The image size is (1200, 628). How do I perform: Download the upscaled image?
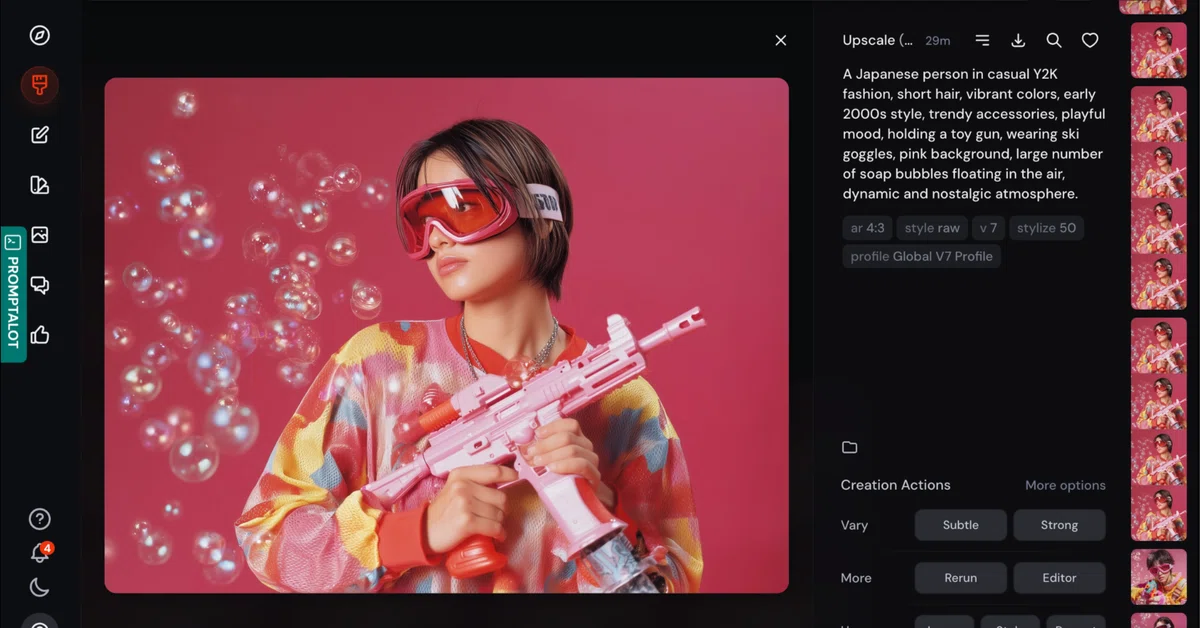tap(1018, 40)
